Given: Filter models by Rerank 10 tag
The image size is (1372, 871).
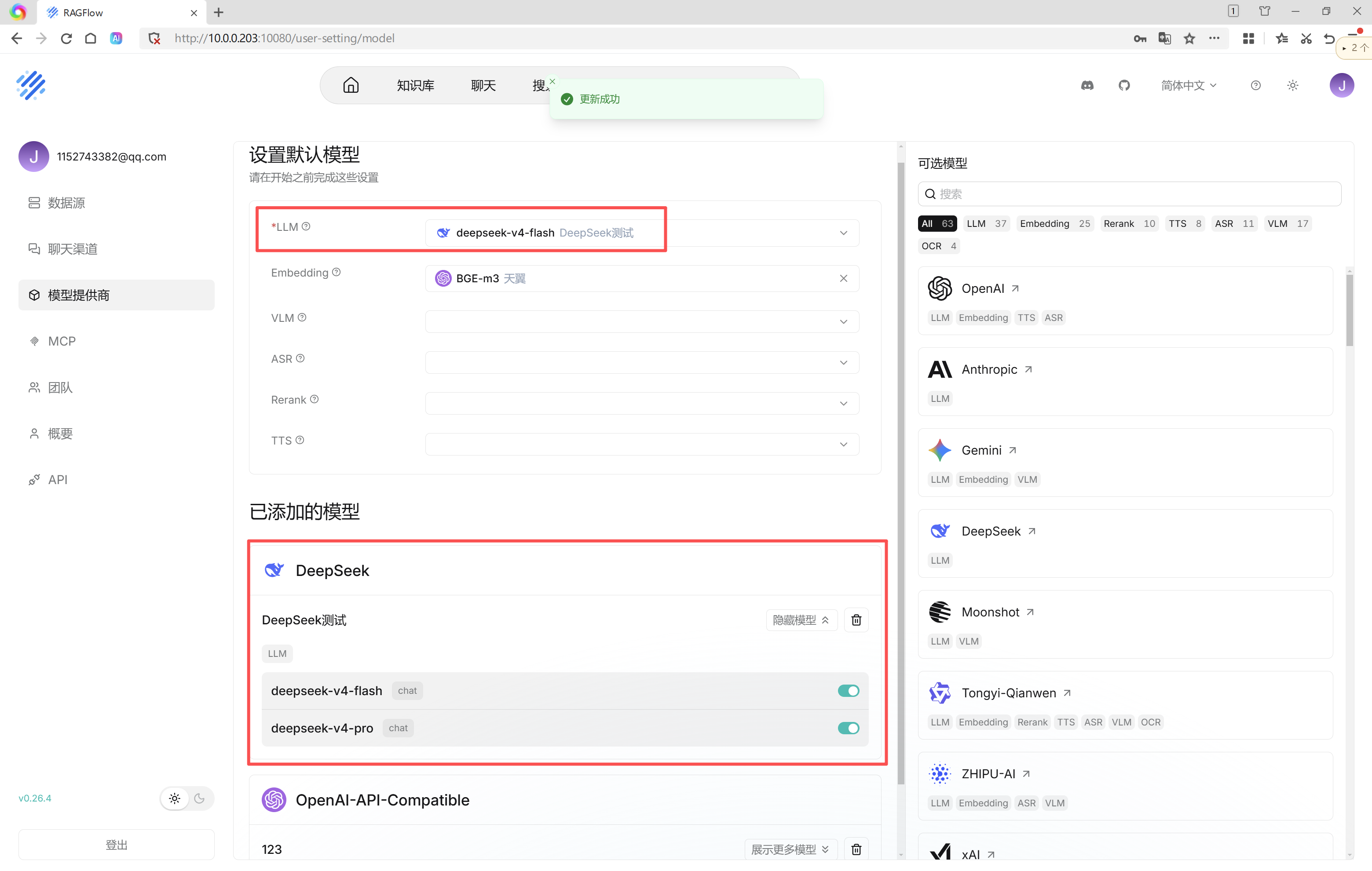Looking at the screenshot, I should (1129, 223).
